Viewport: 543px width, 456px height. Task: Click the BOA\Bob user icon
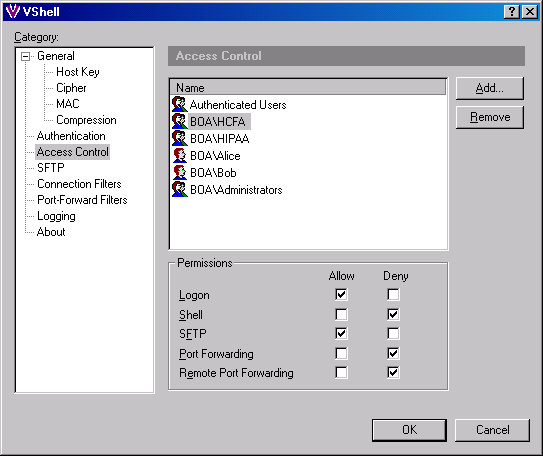coord(179,172)
